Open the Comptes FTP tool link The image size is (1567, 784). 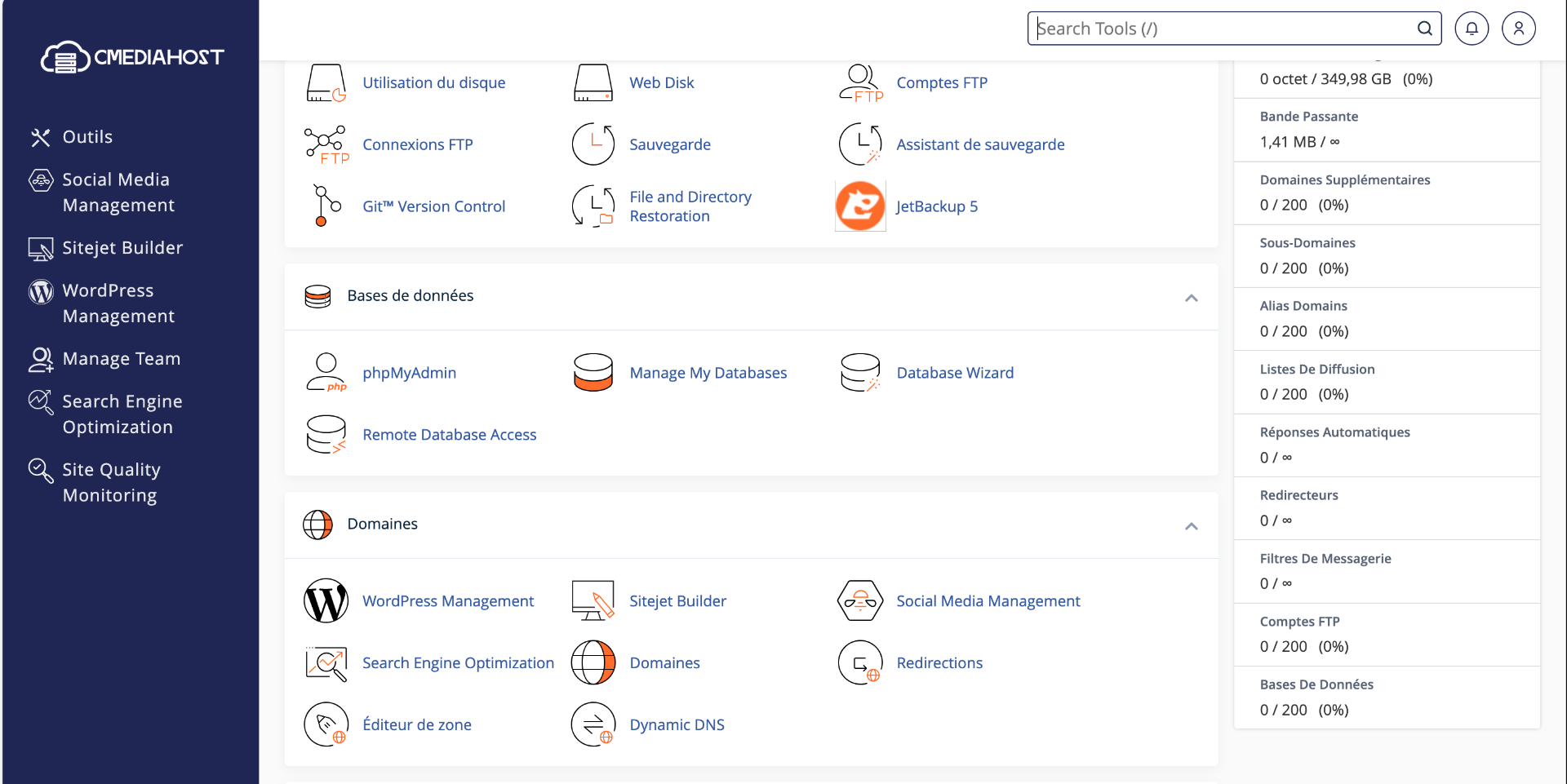coord(942,82)
